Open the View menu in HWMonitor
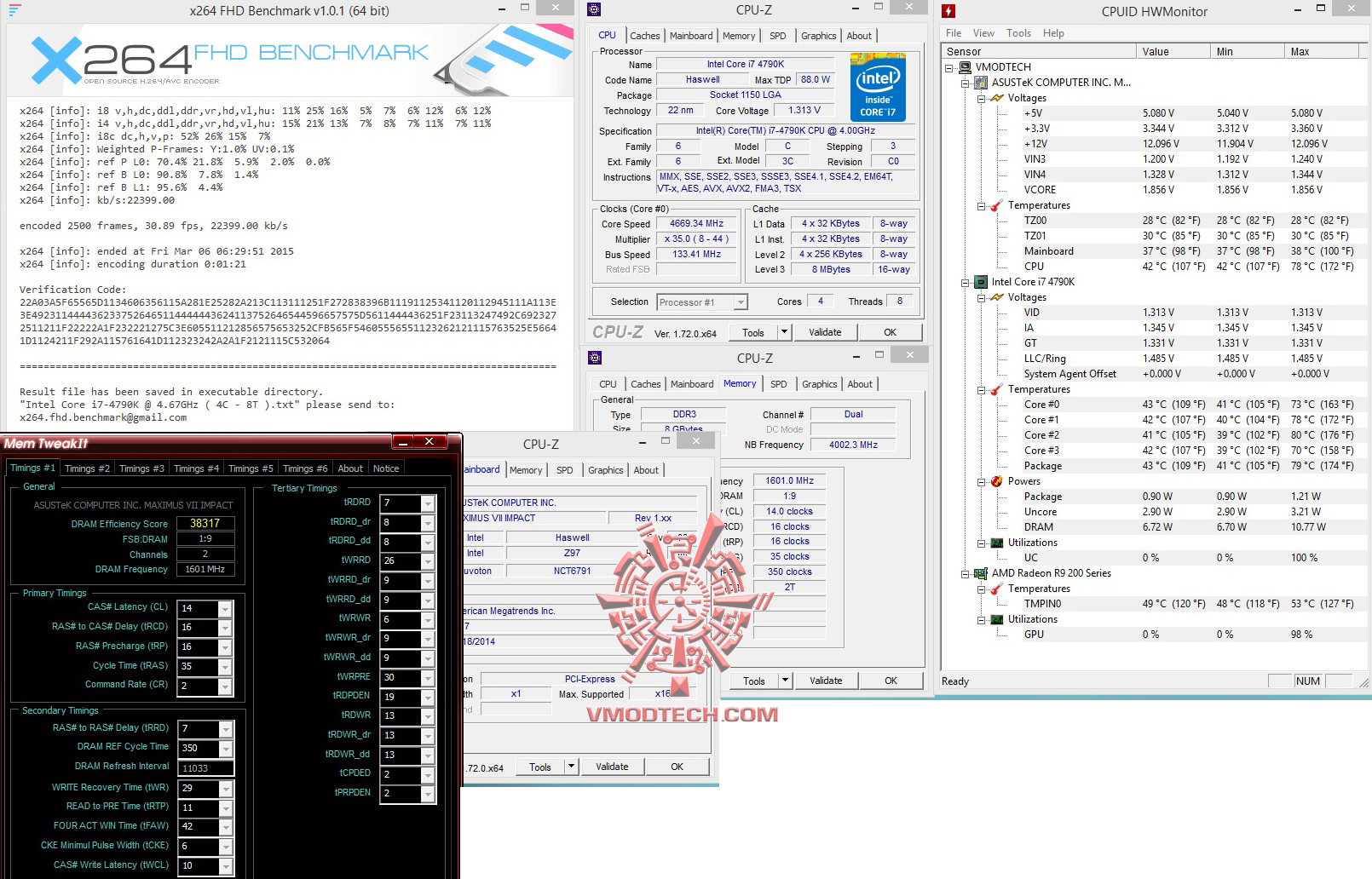 983,33
